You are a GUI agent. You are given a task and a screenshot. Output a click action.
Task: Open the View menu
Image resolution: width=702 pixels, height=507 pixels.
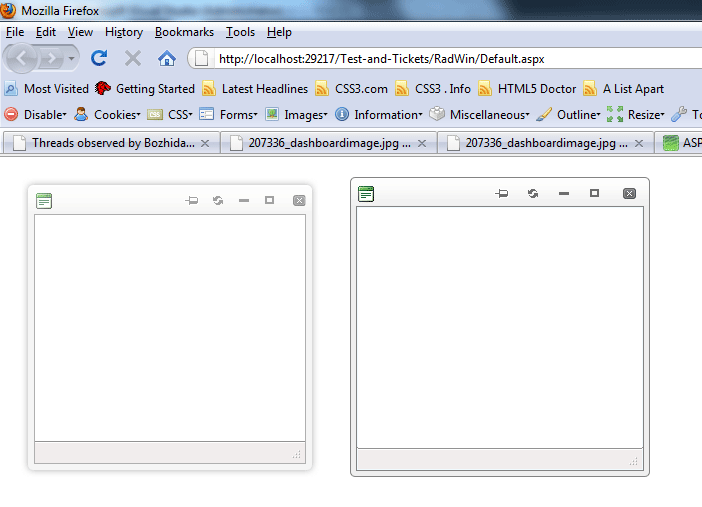pyautogui.click(x=80, y=32)
